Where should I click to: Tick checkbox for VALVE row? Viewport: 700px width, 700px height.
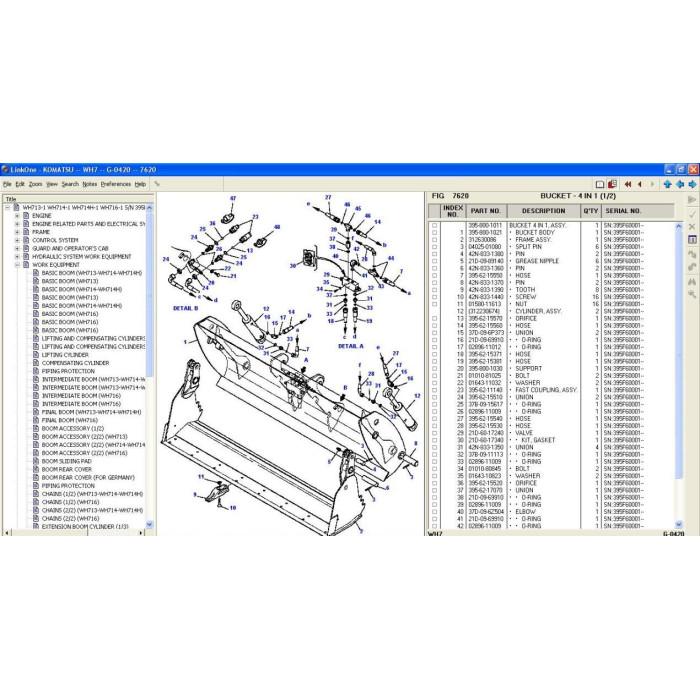(x=434, y=433)
